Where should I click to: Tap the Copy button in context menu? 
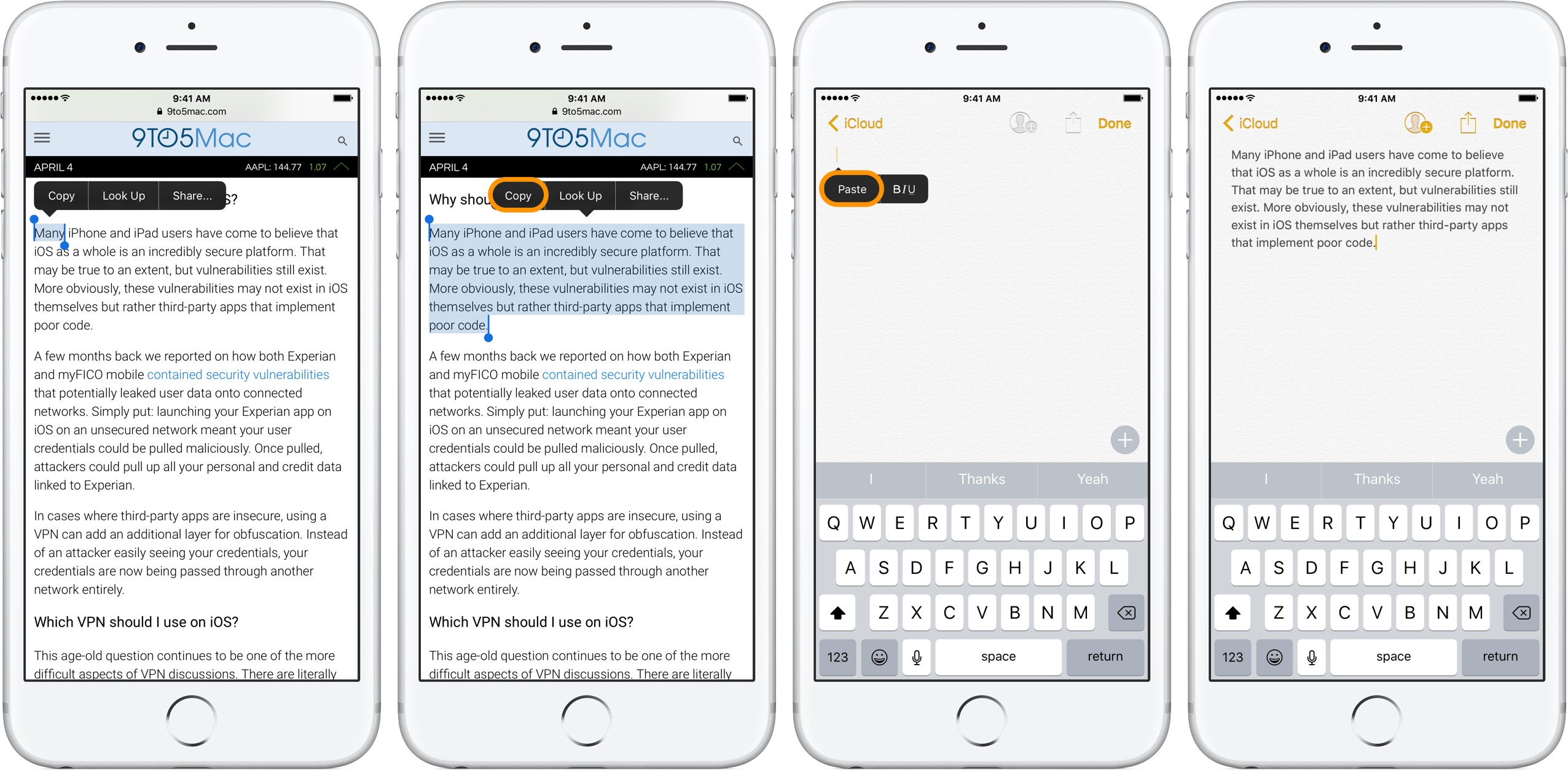(516, 196)
